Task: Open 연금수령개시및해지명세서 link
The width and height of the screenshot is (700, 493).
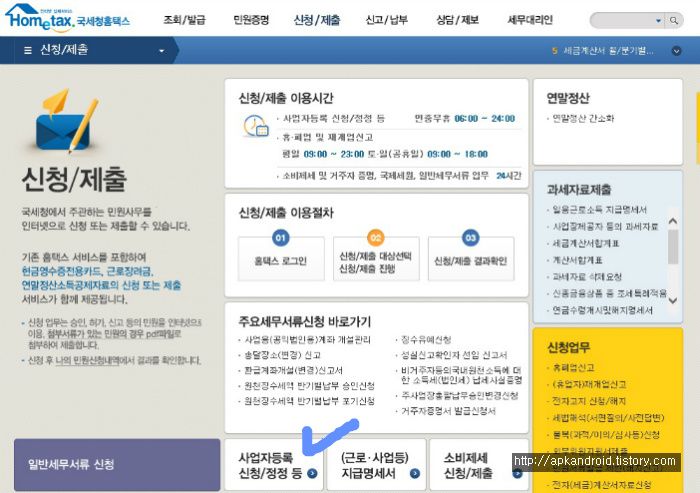Action: [602, 310]
